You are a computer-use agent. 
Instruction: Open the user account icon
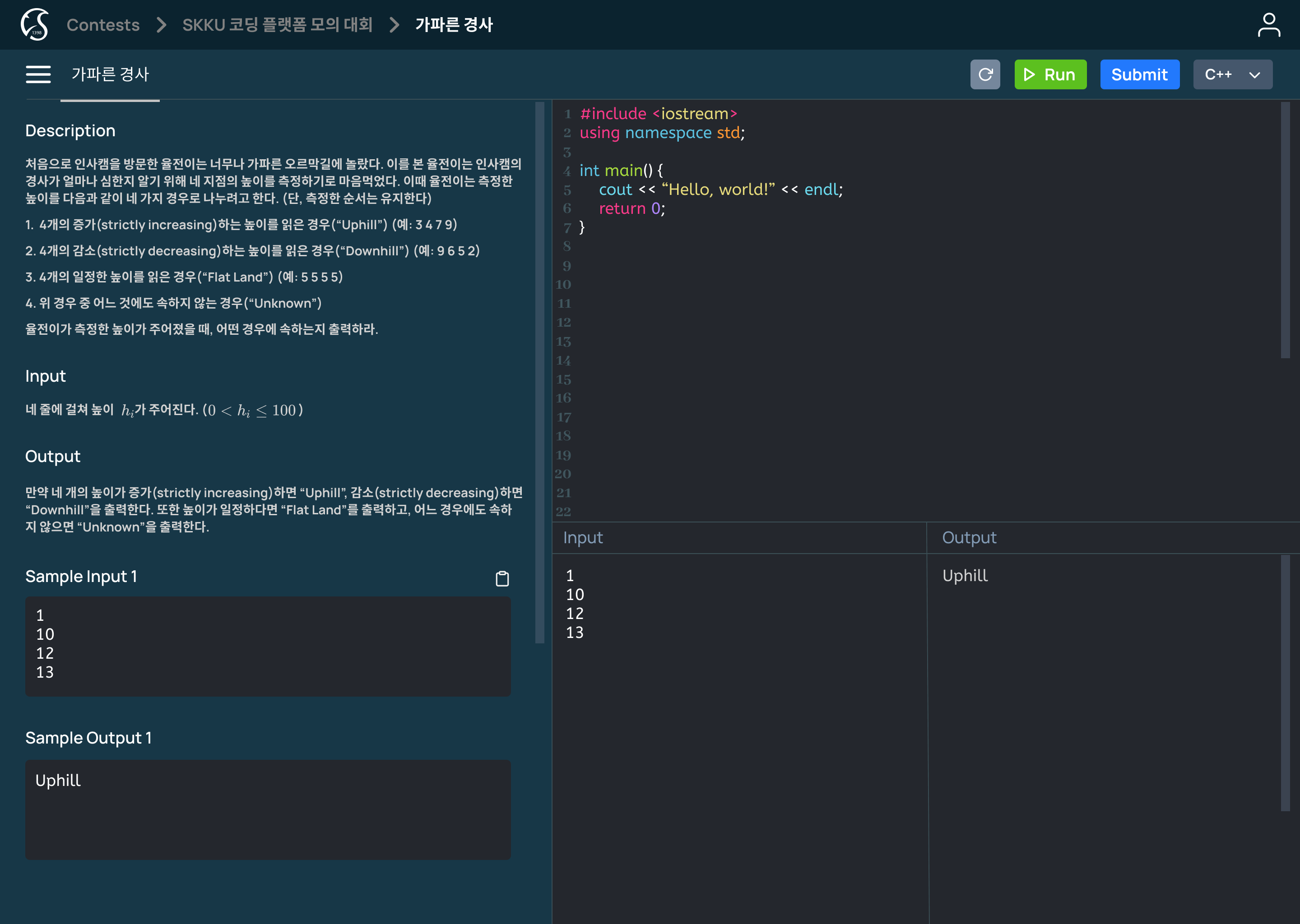(x=1269, y=24)
